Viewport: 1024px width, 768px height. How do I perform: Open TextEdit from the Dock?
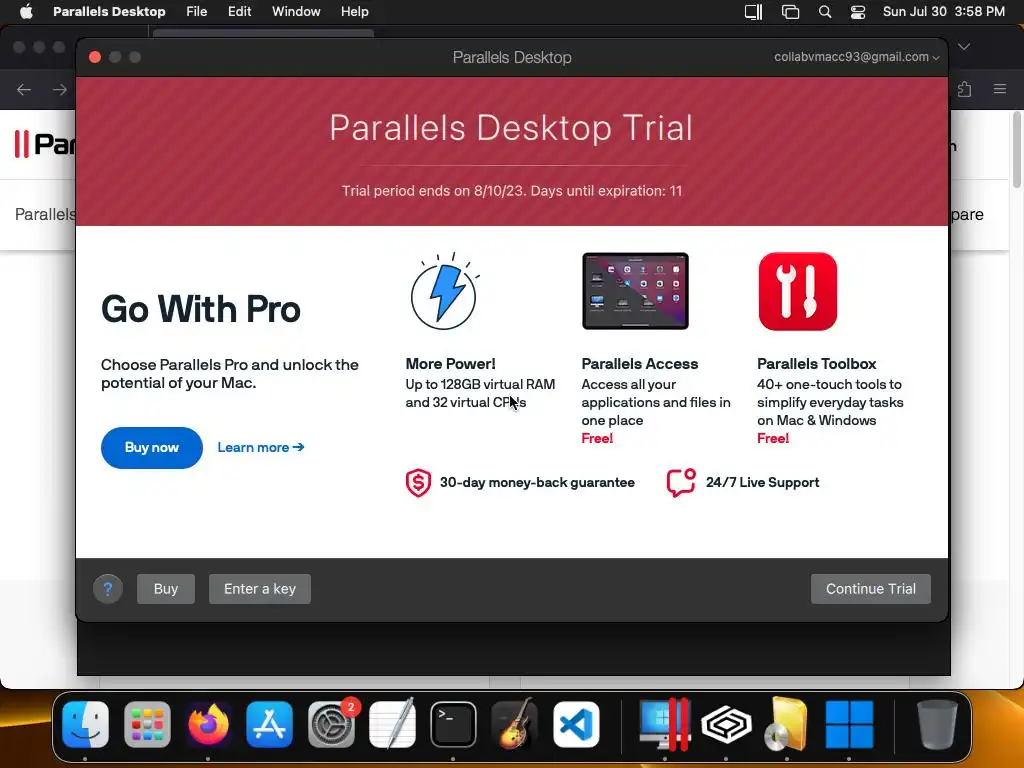click(x=392, y=724)
